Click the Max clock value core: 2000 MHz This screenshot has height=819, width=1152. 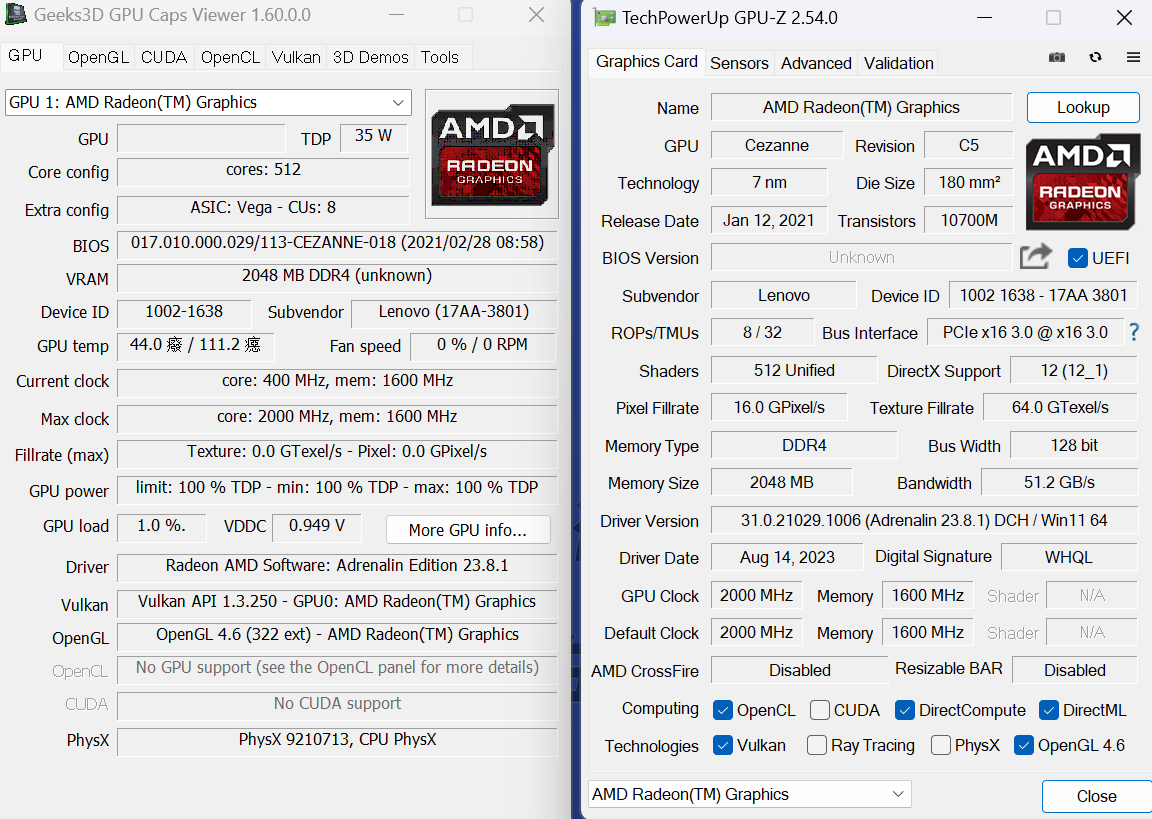337,418
